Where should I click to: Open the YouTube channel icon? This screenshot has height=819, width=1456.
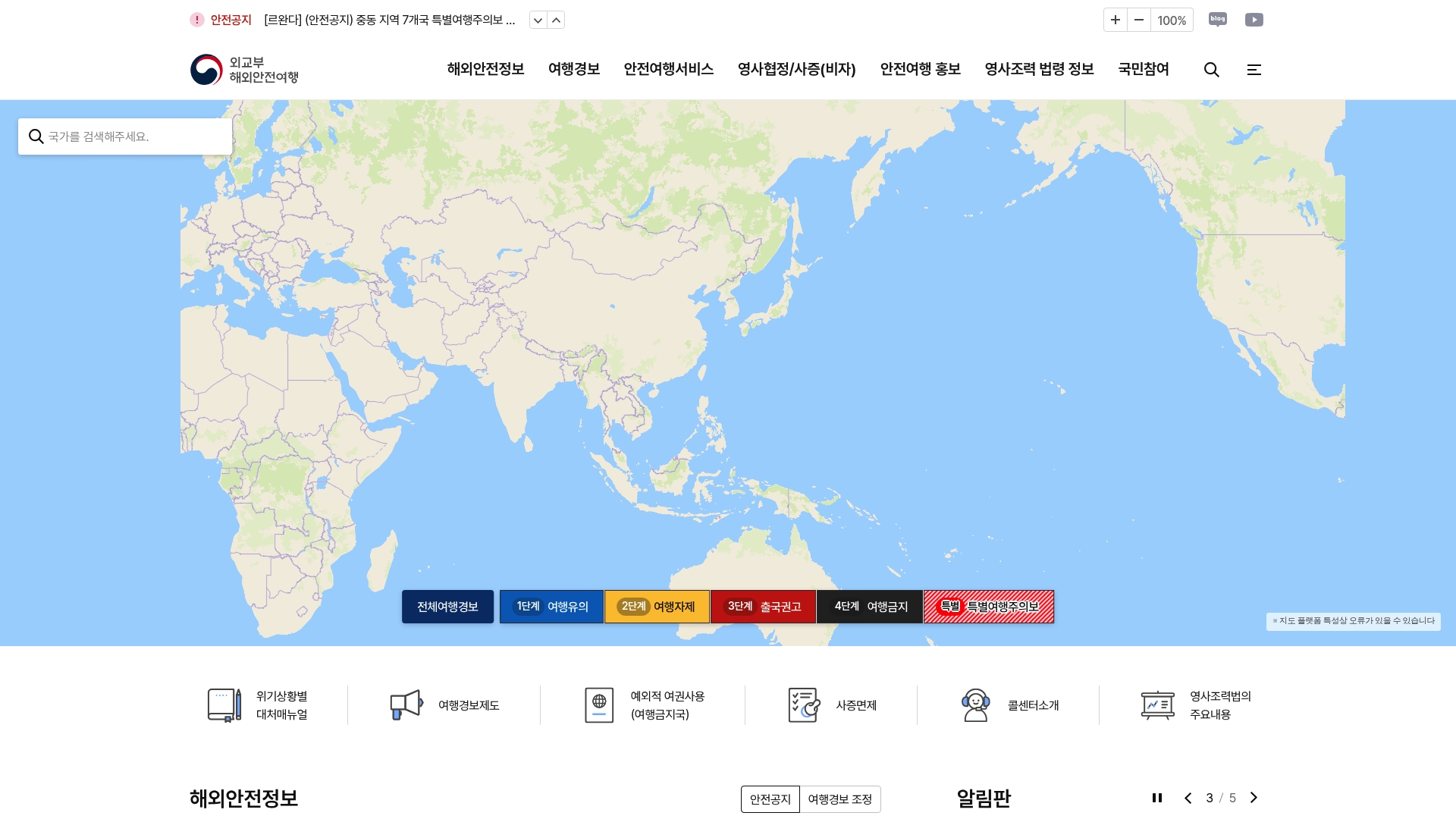(x=1254, y=20)
